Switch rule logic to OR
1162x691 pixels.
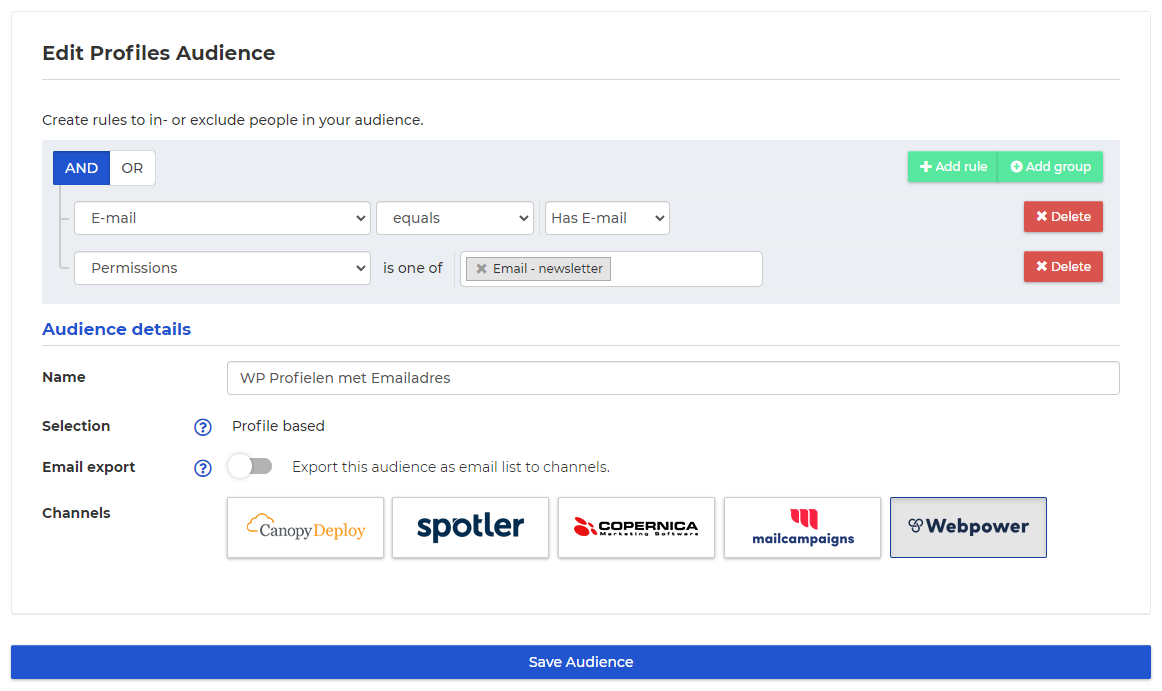click(133, 168)
